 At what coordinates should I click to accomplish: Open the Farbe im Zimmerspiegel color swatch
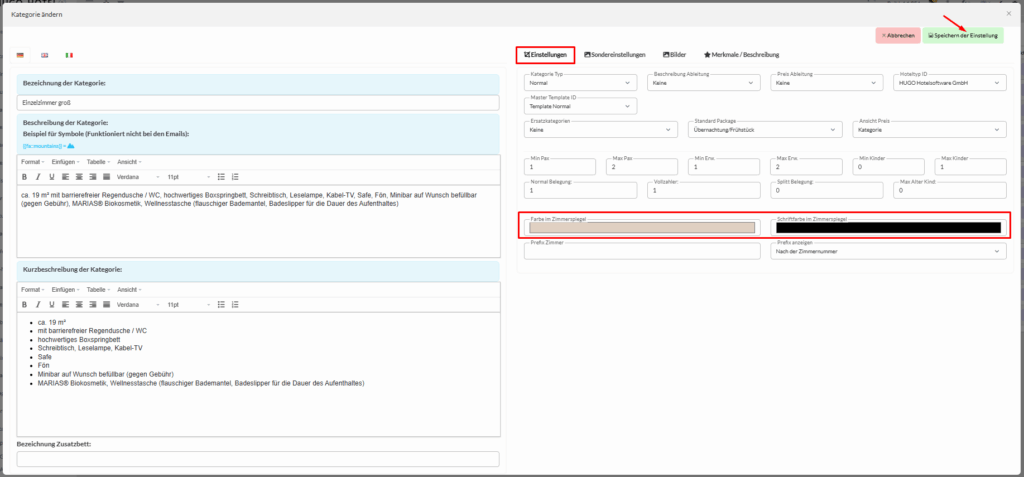[x=641, y=227]
